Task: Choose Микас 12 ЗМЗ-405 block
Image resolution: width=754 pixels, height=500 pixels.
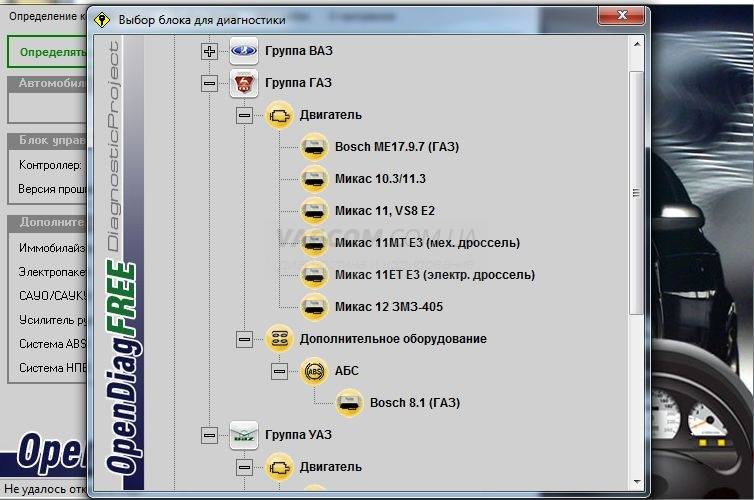Action: point(389,307)
